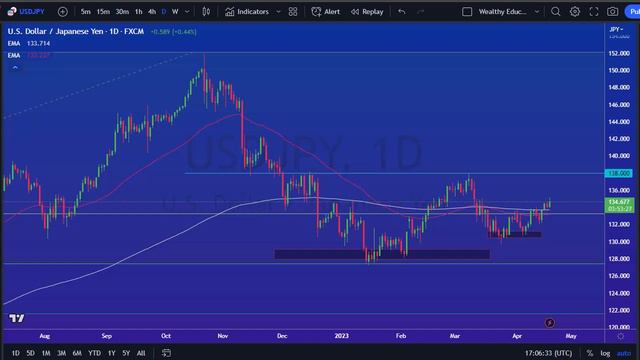Image resolution: width=640 pixels, height=360 pixels.
Task: Click the TradingView logo on chart
Action: pyautogui.click(x=17, y=318)
